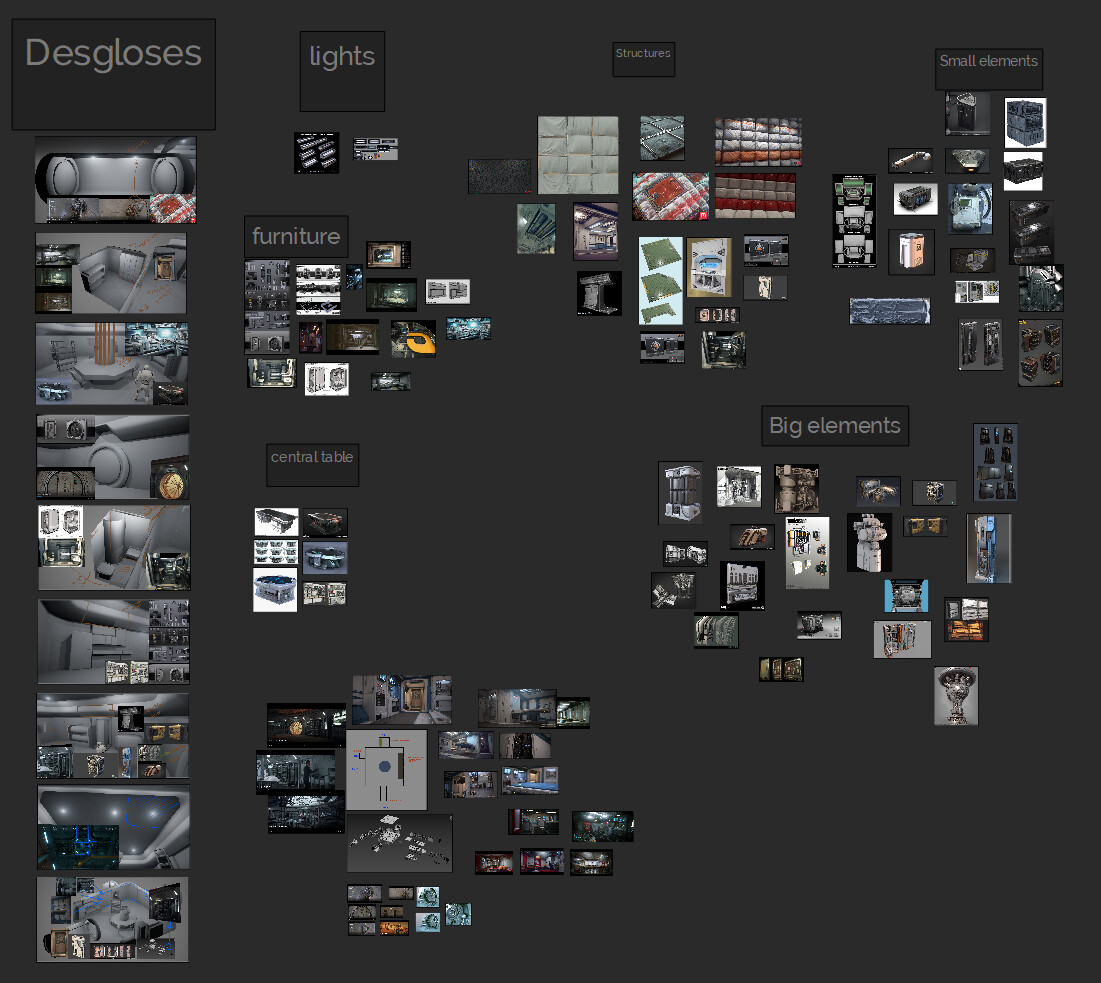Click the two yellow panels thumbnail

[x=925, y=526]
